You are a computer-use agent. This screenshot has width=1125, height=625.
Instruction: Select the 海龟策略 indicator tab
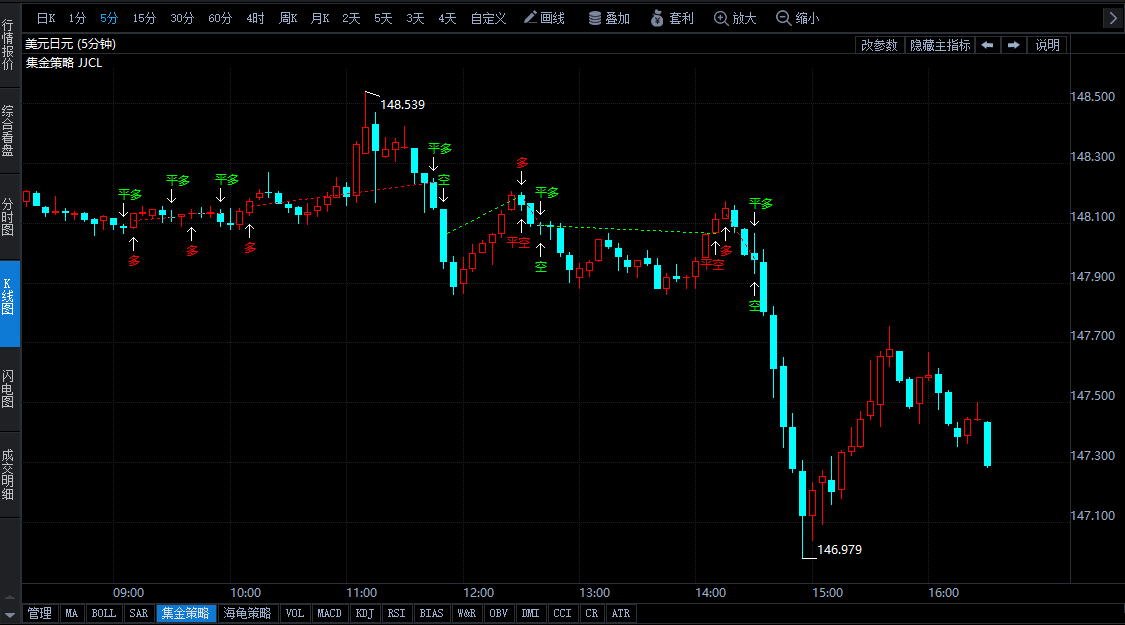(x=247, y=613)
